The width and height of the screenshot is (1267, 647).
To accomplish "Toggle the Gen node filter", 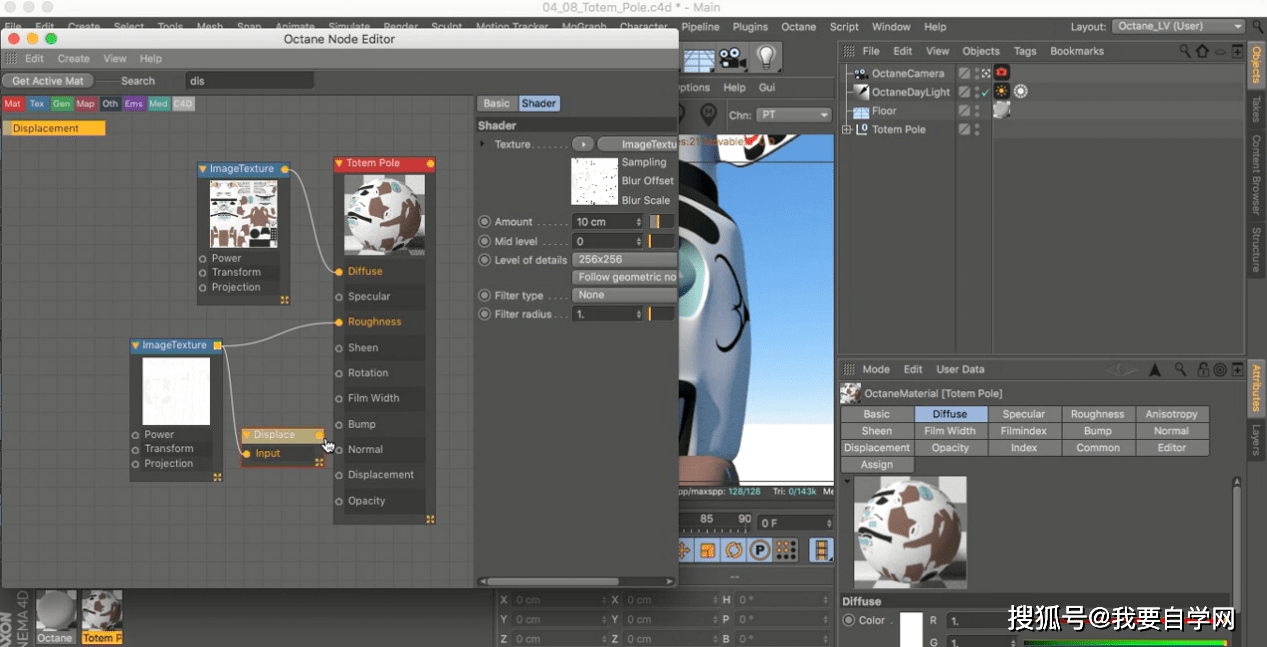I will click(62, 104).
